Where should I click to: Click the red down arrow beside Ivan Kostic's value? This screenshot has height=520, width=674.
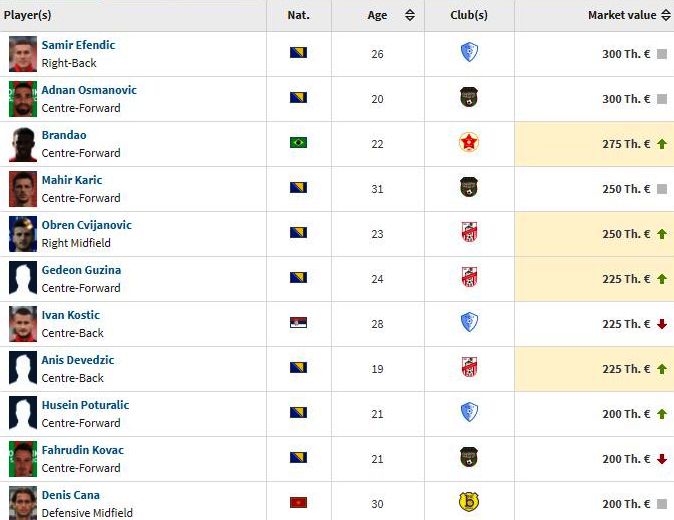(662, 324)
